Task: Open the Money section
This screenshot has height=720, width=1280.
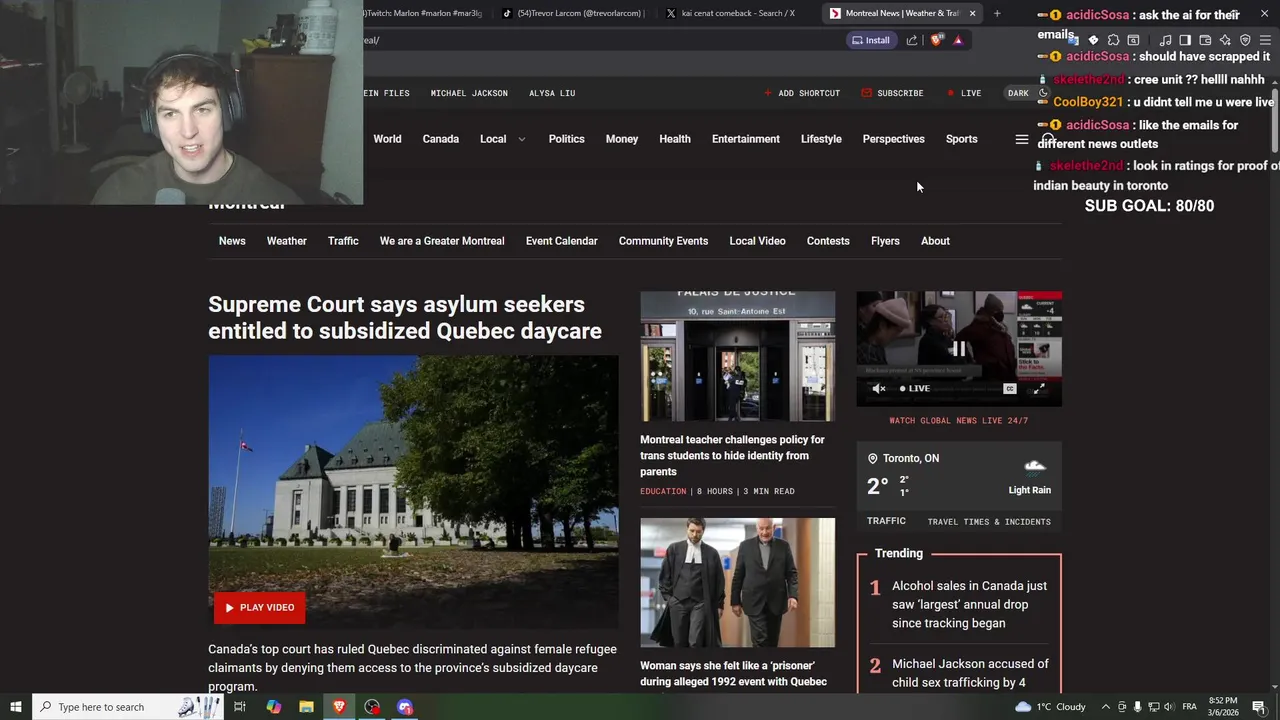Action: tap(621, 139)
